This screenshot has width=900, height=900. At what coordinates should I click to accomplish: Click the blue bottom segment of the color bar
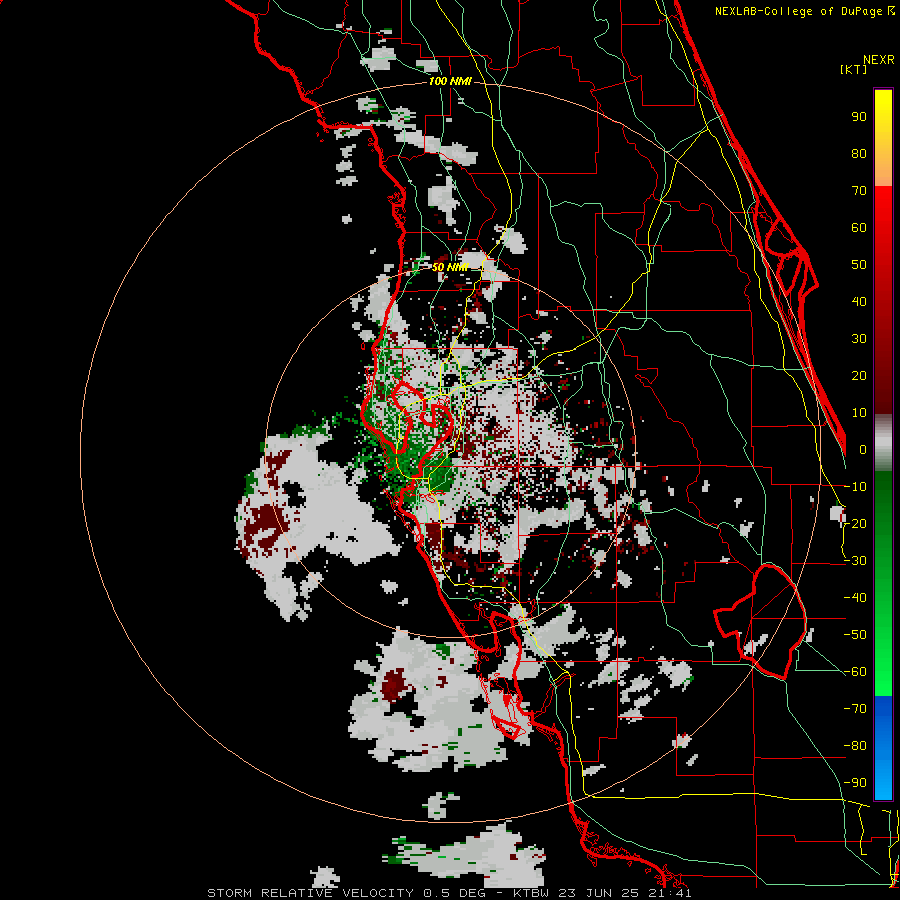coord(883,748)
